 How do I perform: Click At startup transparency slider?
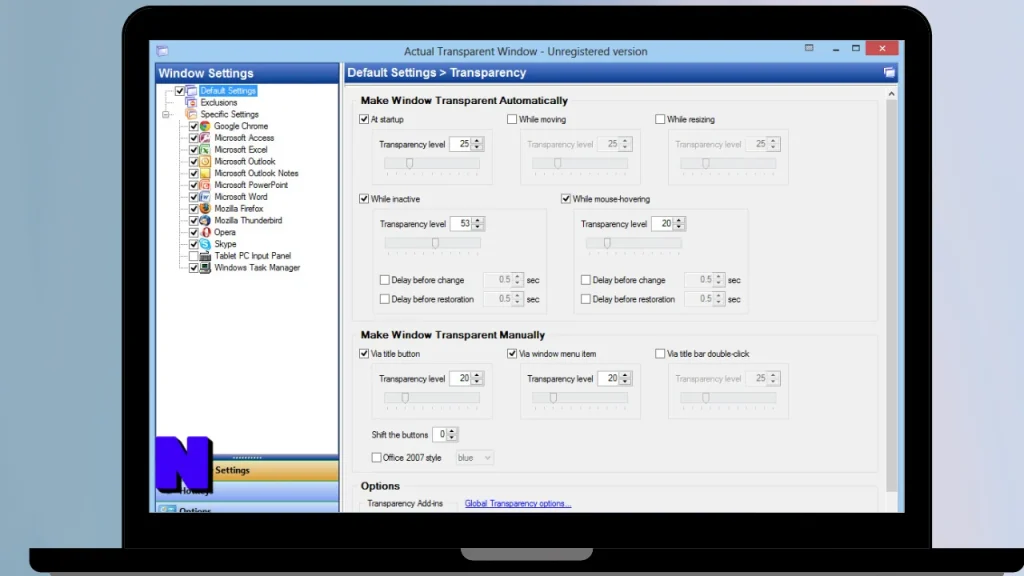point(432,164)
